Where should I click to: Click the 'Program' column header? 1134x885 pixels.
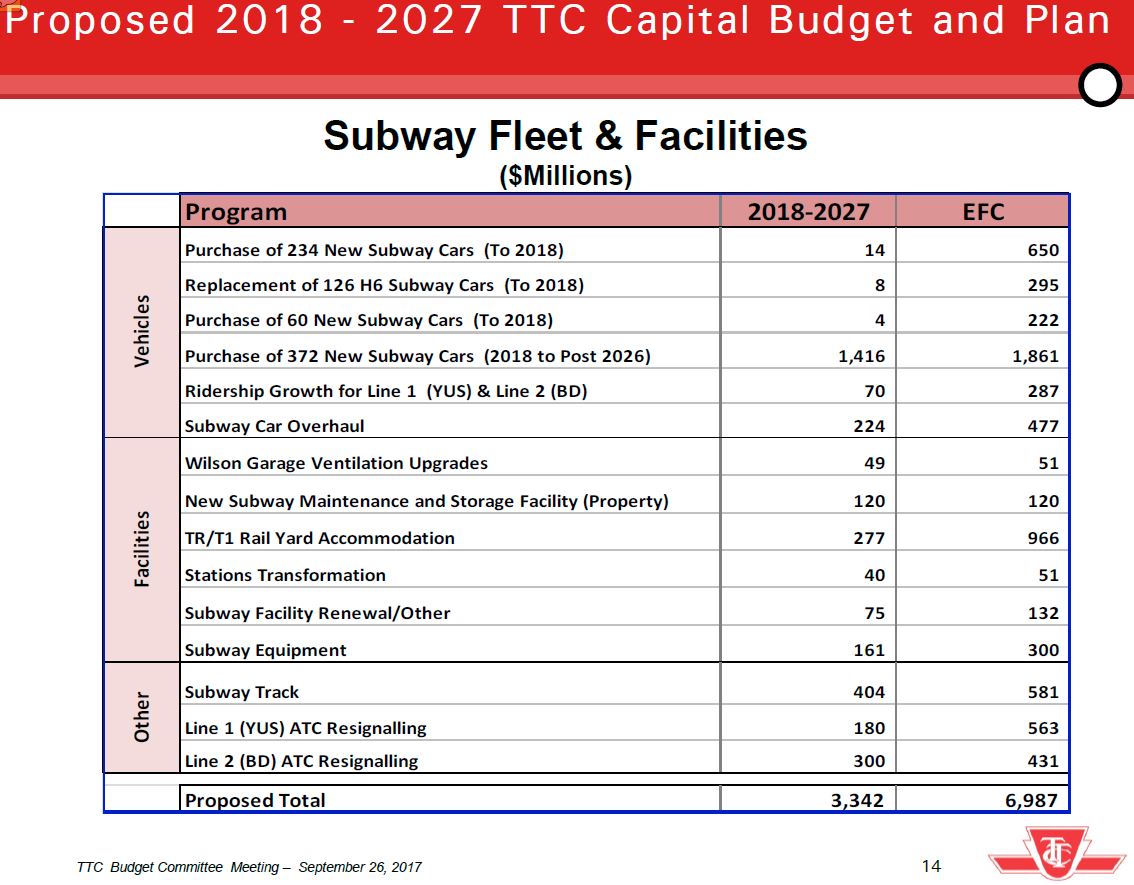pyautogui.click(x=236, y=212)
